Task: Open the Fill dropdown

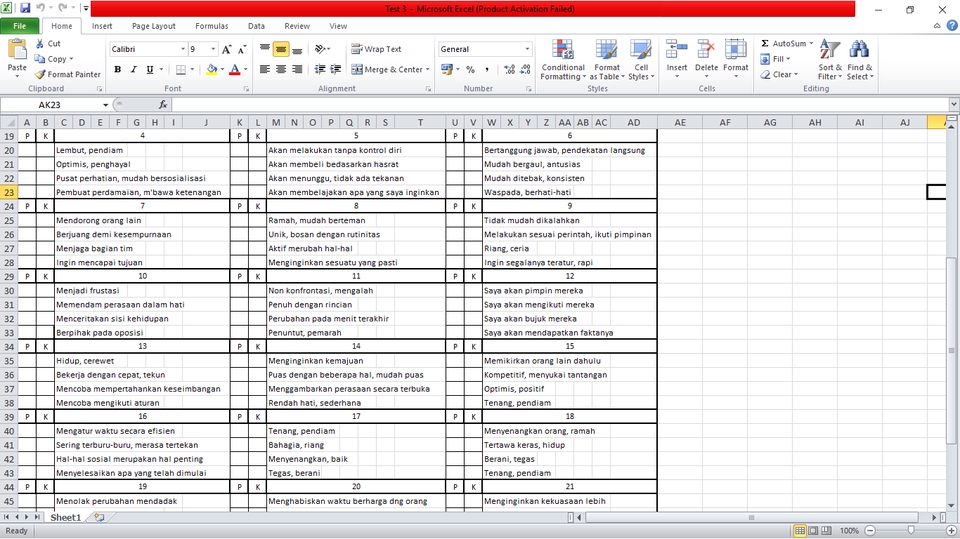Action: tap(776, 59)
